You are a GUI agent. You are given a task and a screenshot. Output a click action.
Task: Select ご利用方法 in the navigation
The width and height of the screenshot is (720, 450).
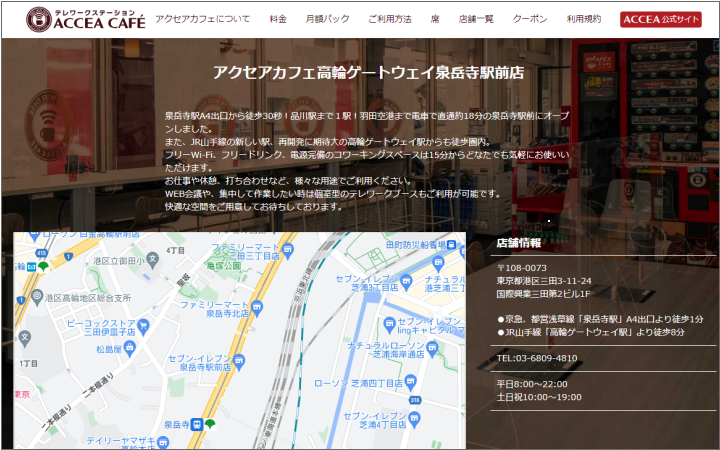pos(390,19)
